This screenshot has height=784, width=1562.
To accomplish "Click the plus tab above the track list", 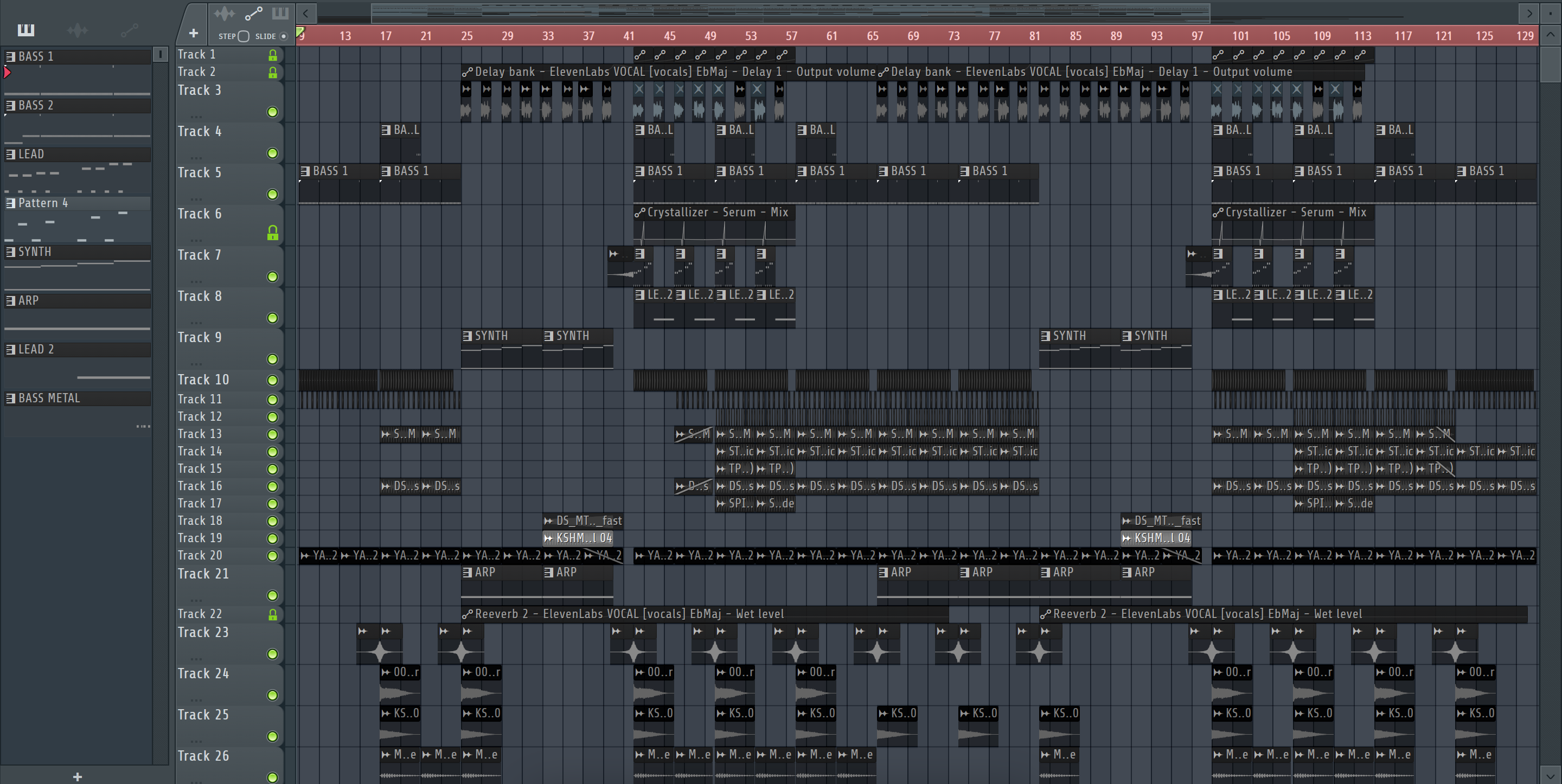I will point(193,34).
